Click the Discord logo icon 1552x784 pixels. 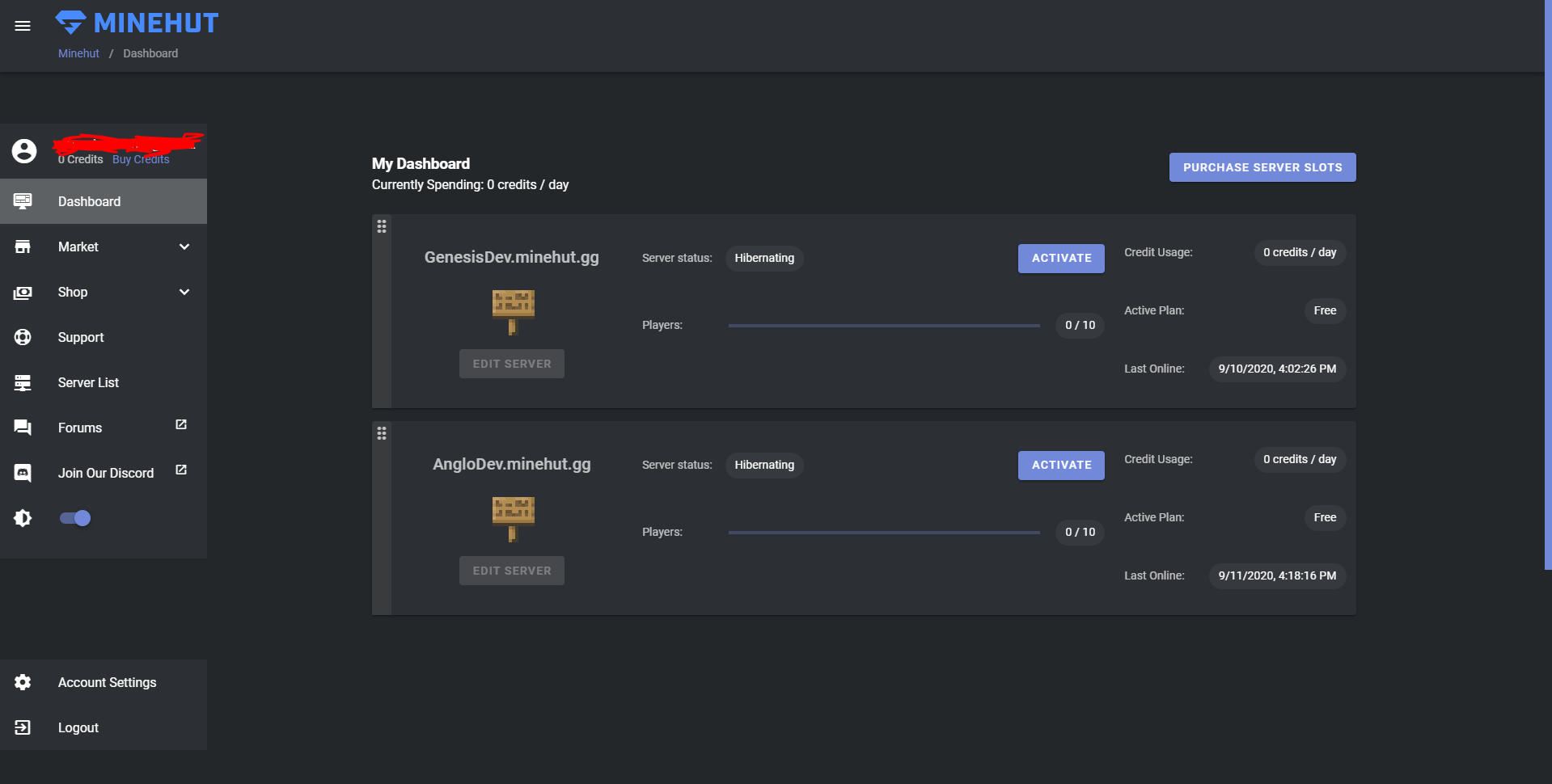coord(23,473)
